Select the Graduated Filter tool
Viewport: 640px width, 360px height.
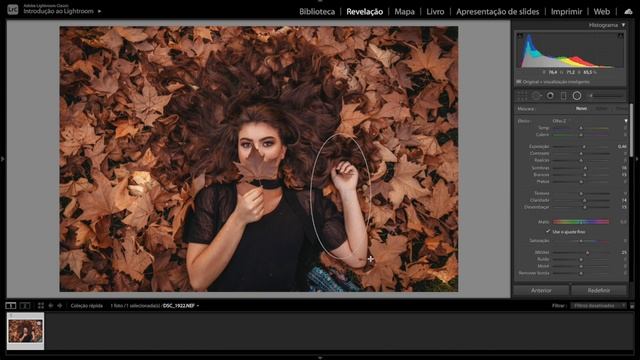coord(563,96)
